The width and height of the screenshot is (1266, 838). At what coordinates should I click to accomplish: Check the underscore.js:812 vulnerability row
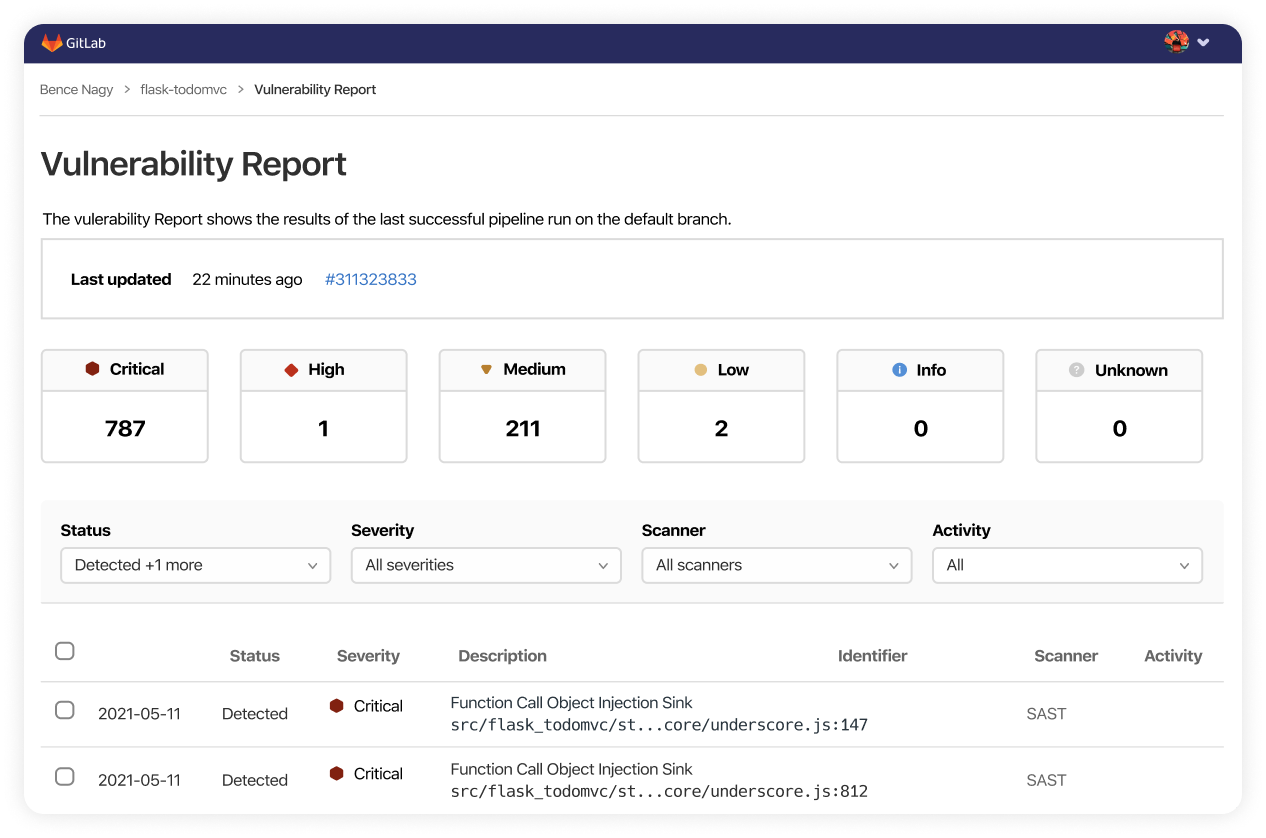65,776
